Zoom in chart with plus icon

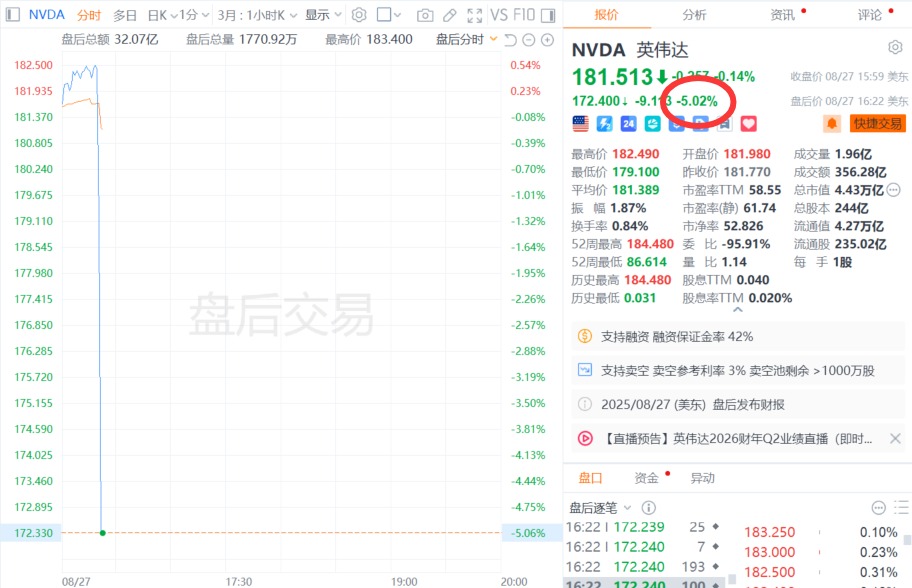pyautogui.click(x=547, y=40)
